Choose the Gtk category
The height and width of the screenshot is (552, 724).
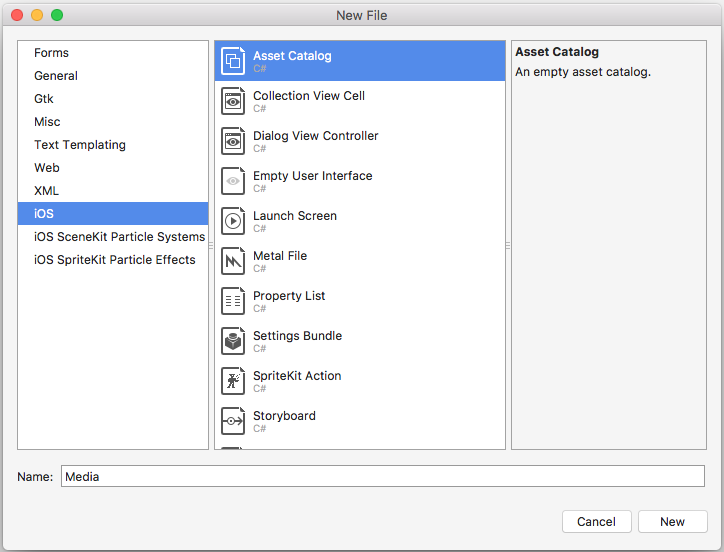pyautogui.click(x=113, y=99)
